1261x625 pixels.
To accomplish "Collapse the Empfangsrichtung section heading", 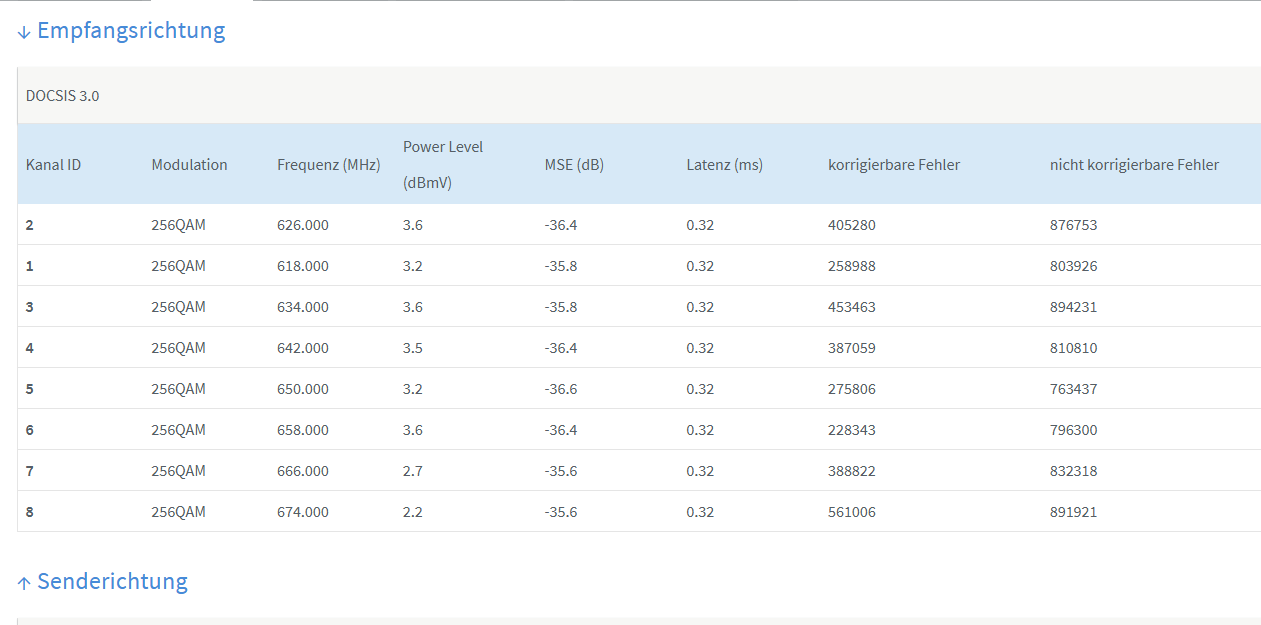I will tap(130, 31).
